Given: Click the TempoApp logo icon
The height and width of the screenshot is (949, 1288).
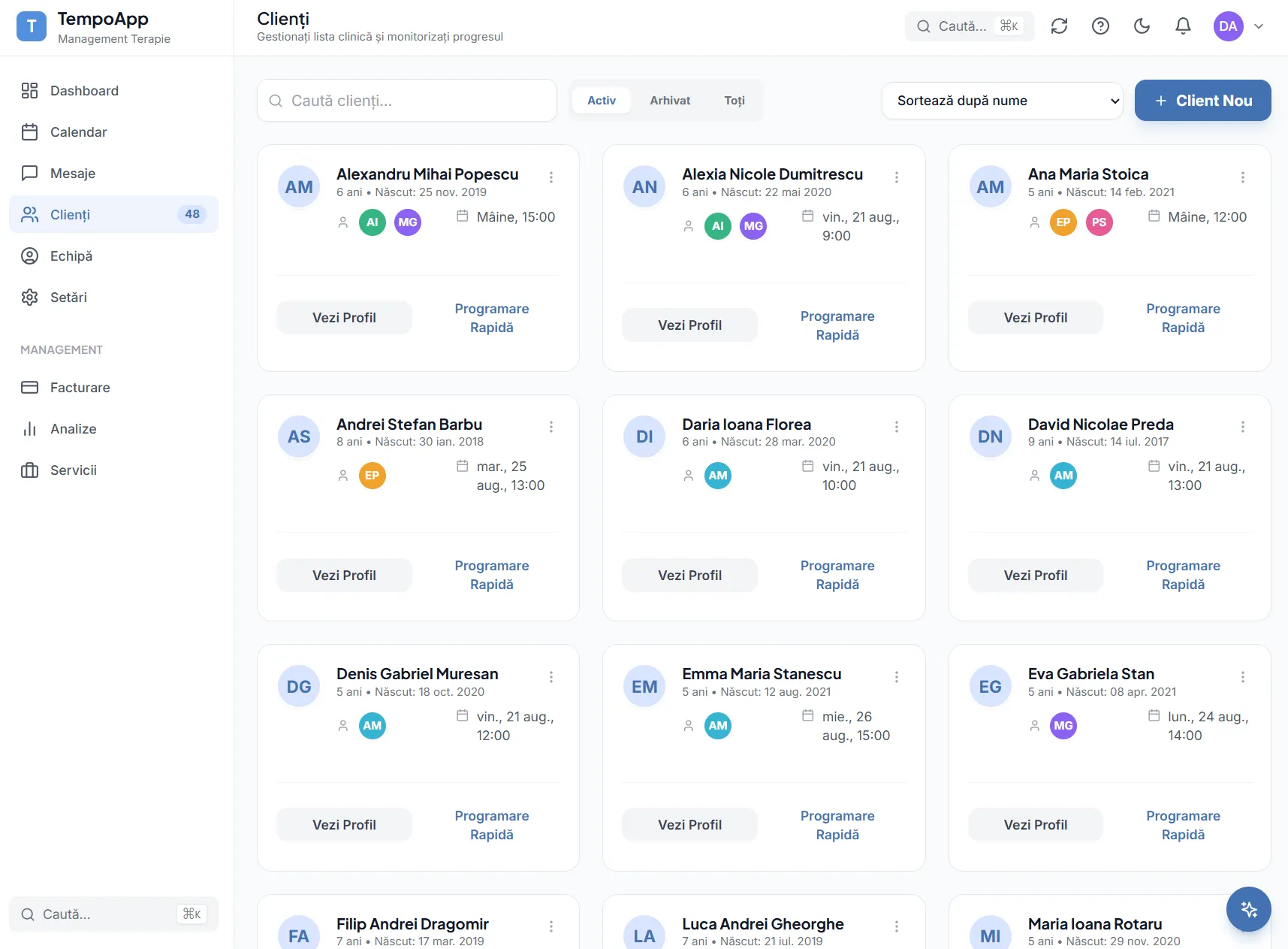Looking at the screenshot, I should (32, 26).
